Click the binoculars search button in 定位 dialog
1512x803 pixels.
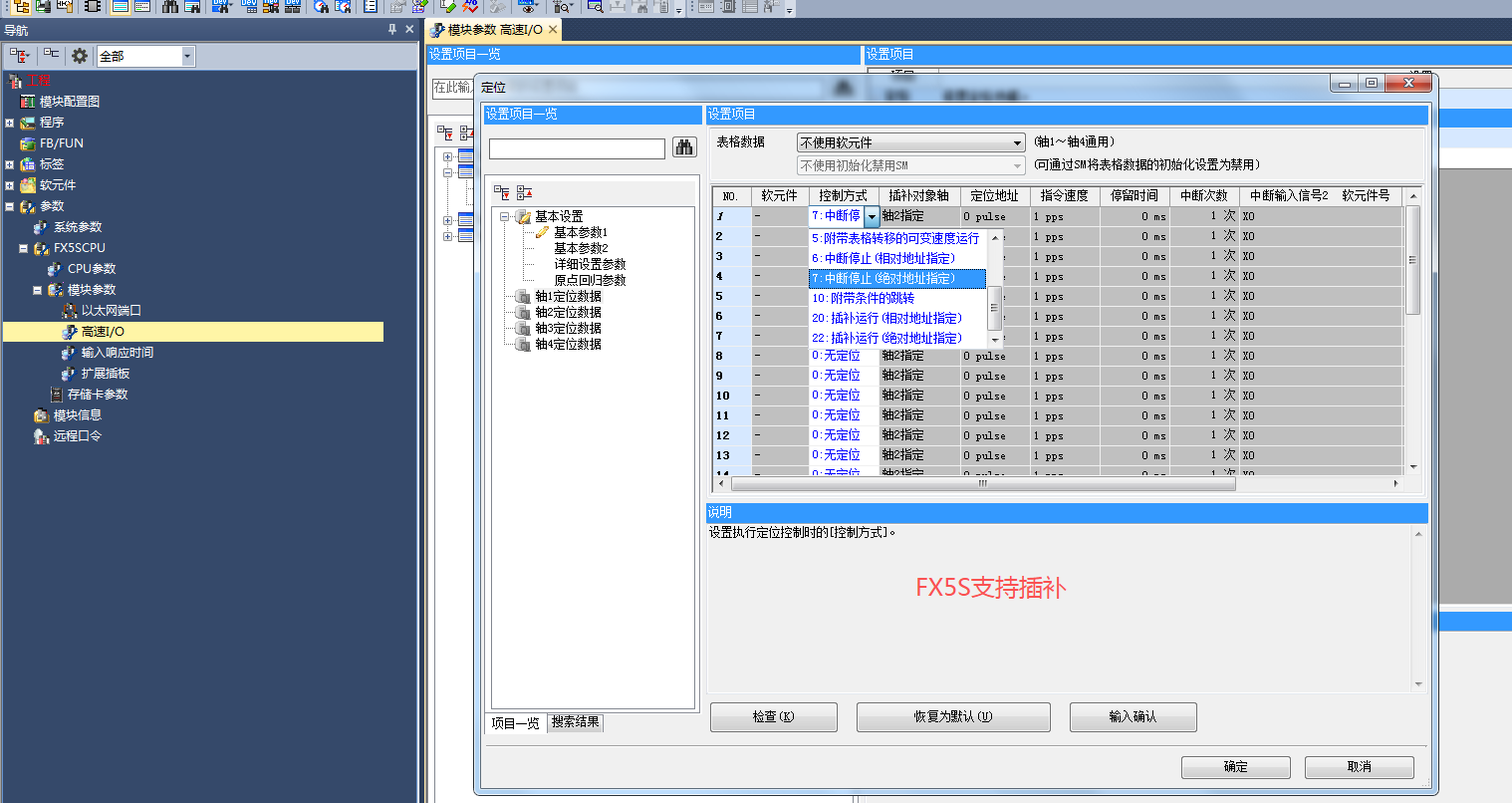tap(684, 147)
